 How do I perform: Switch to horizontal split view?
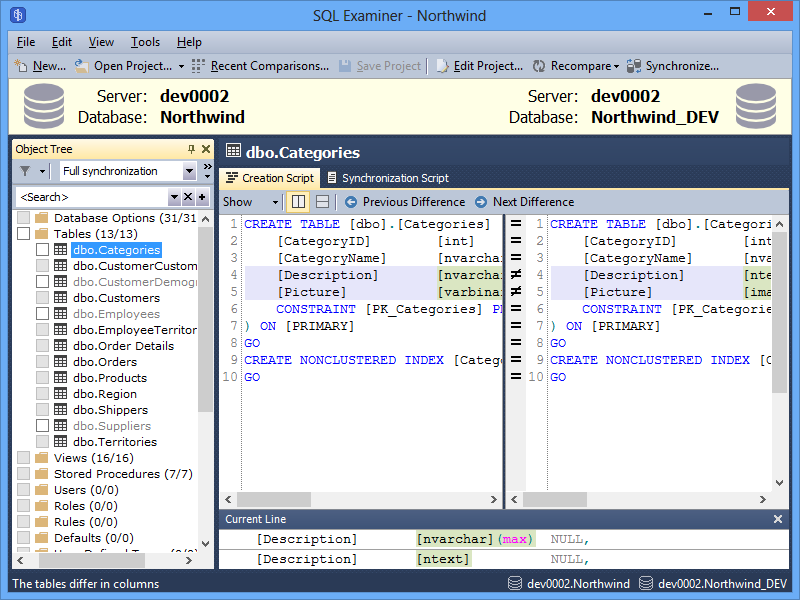click(x=322, y=202)
